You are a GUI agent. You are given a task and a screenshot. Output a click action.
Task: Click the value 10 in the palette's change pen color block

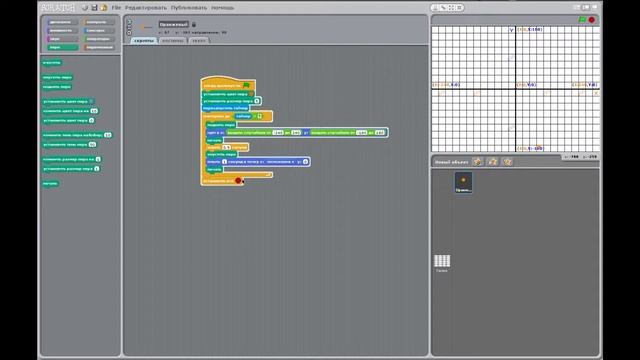point(94,111)
